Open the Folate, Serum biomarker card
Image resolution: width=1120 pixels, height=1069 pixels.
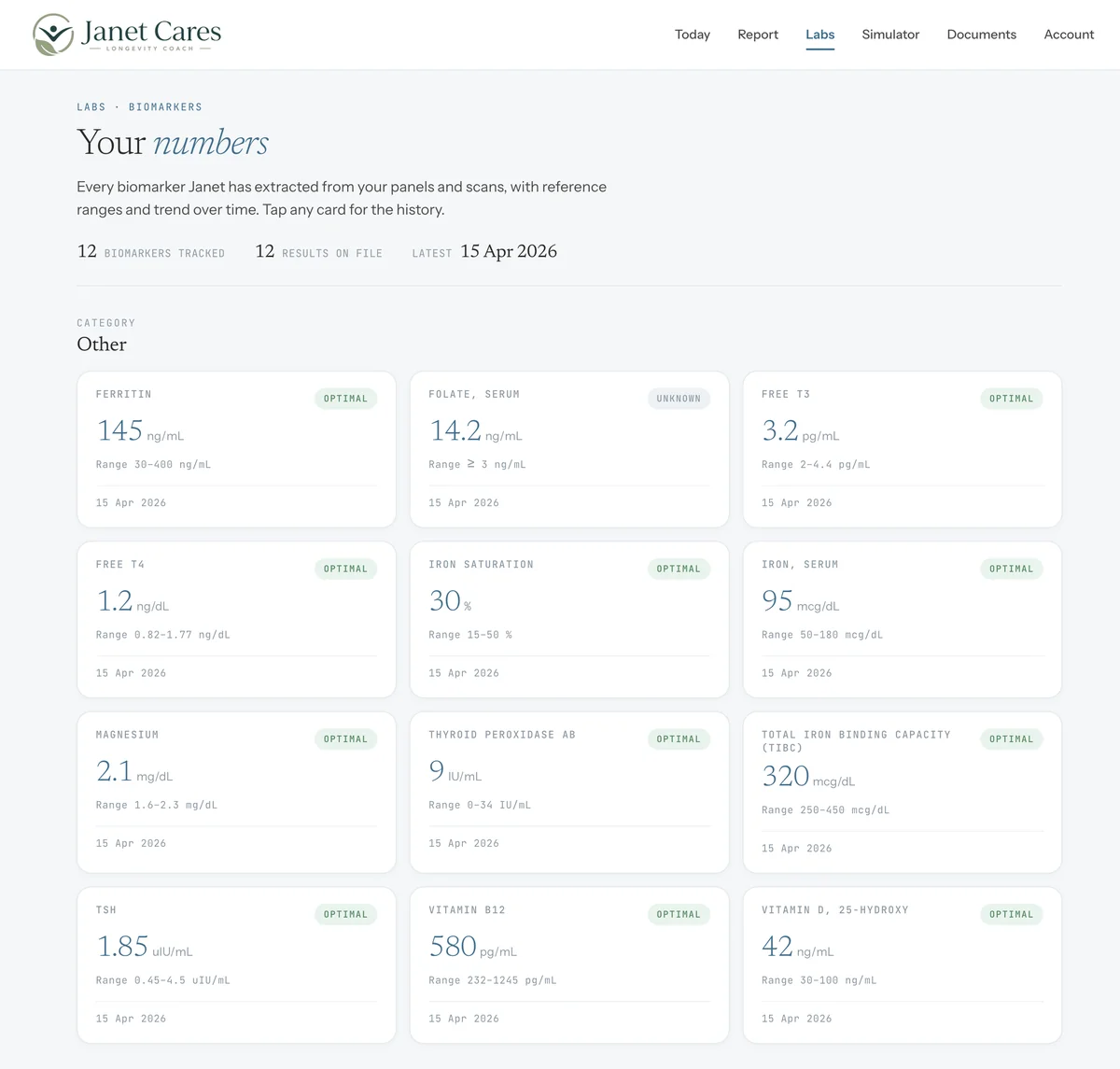pos(569,449)
